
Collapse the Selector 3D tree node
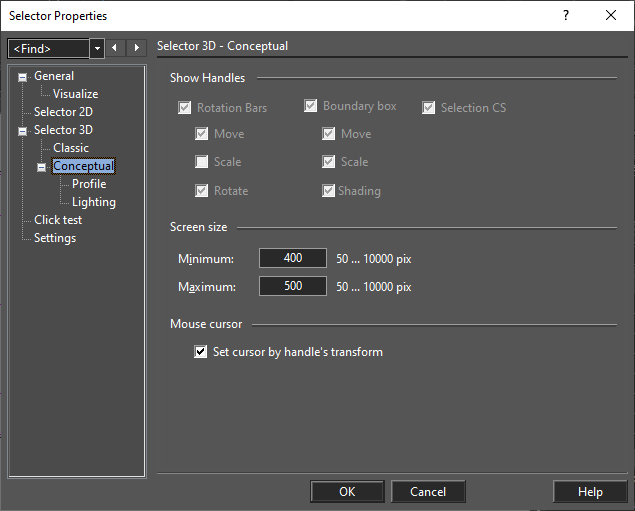(23, 131)
